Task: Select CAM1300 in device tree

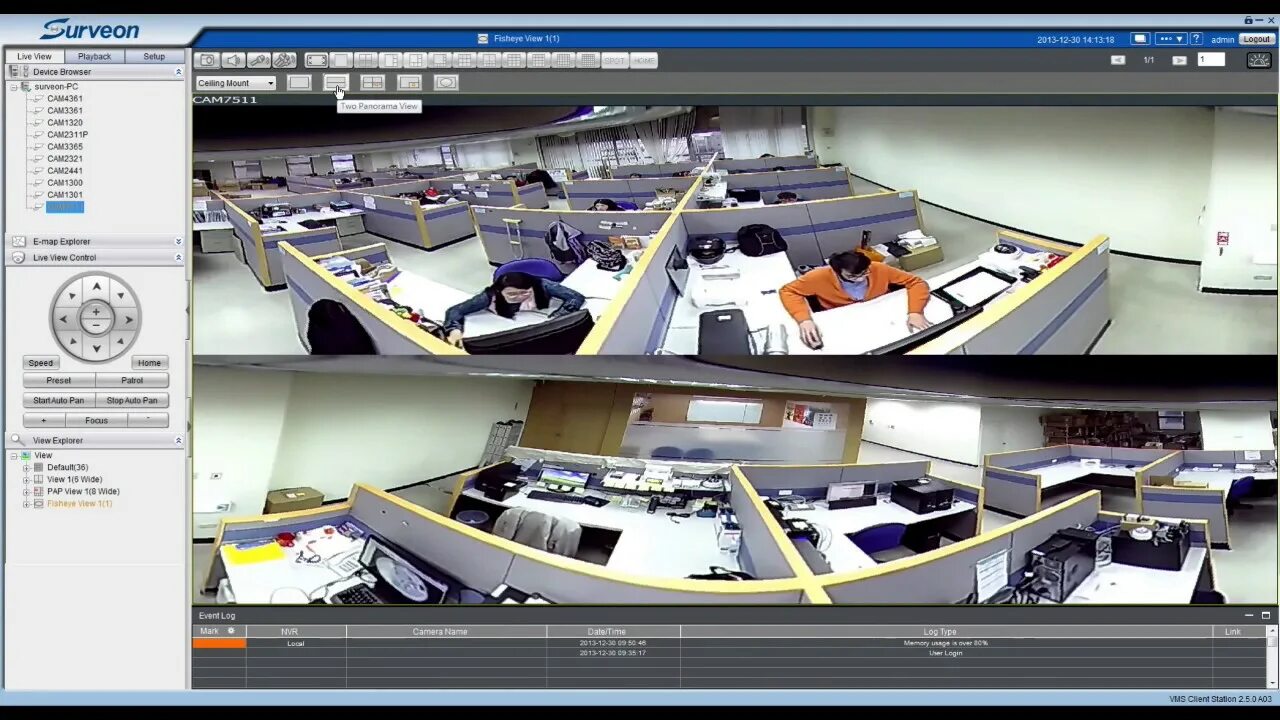Action: (x=65, y=183)
